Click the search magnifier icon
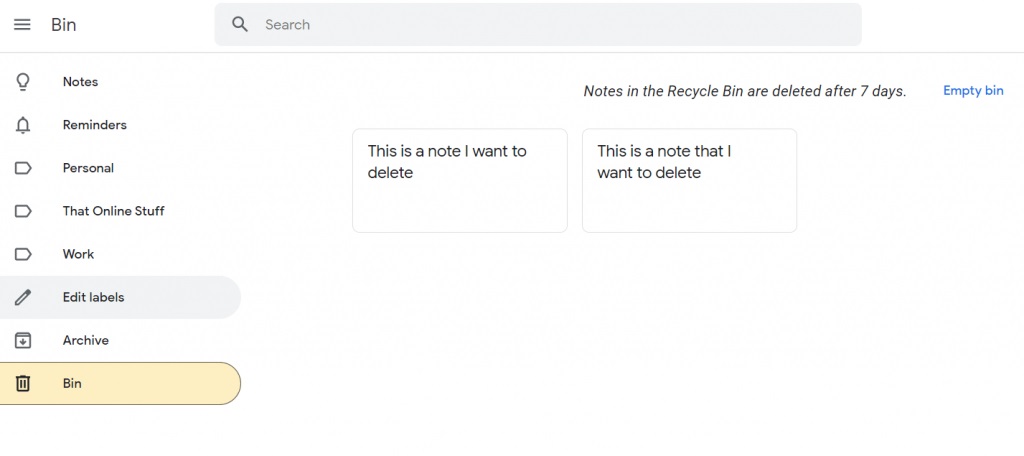The width and height of the screenshot is (1024, 456). click(x=240, y=24)
